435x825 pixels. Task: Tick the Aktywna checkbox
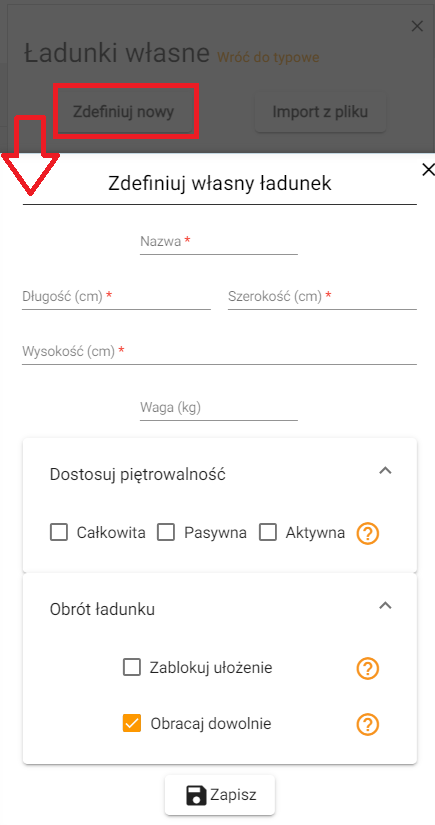(x=268, y=533)
